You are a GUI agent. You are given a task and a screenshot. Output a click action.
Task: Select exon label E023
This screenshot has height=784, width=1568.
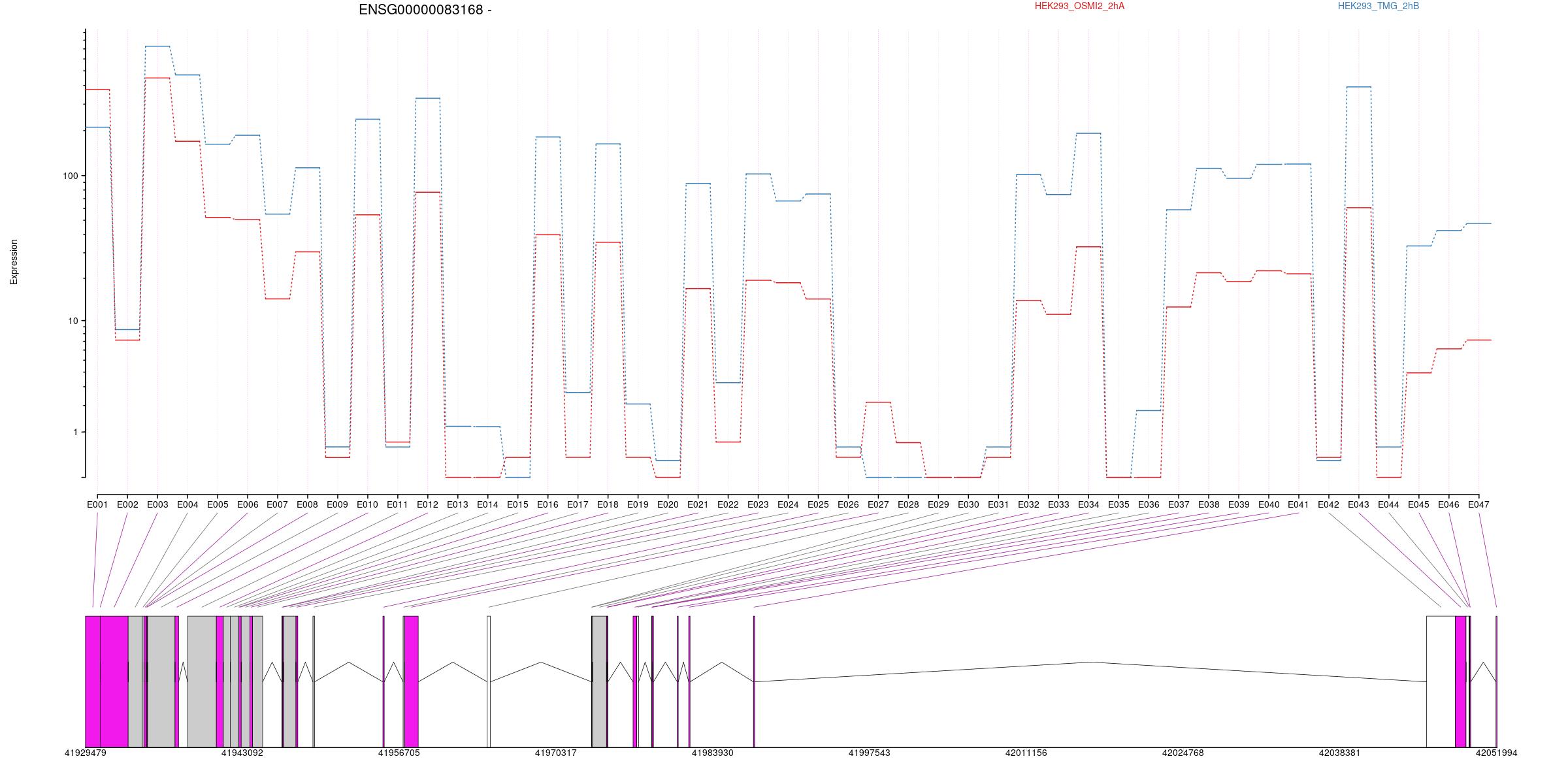point(758,504)
